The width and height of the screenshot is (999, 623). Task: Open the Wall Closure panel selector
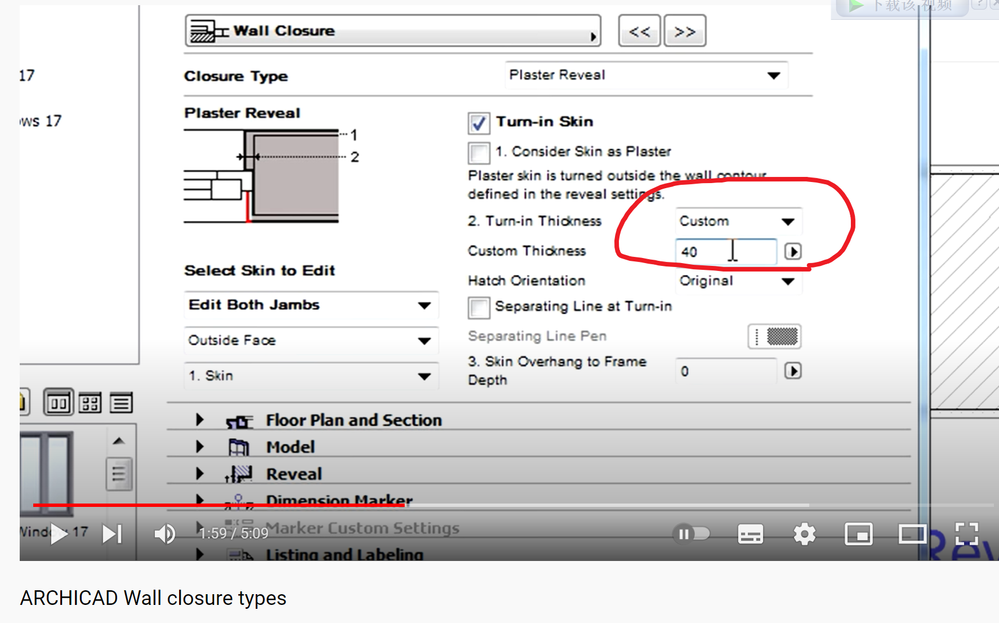point(392,31)
